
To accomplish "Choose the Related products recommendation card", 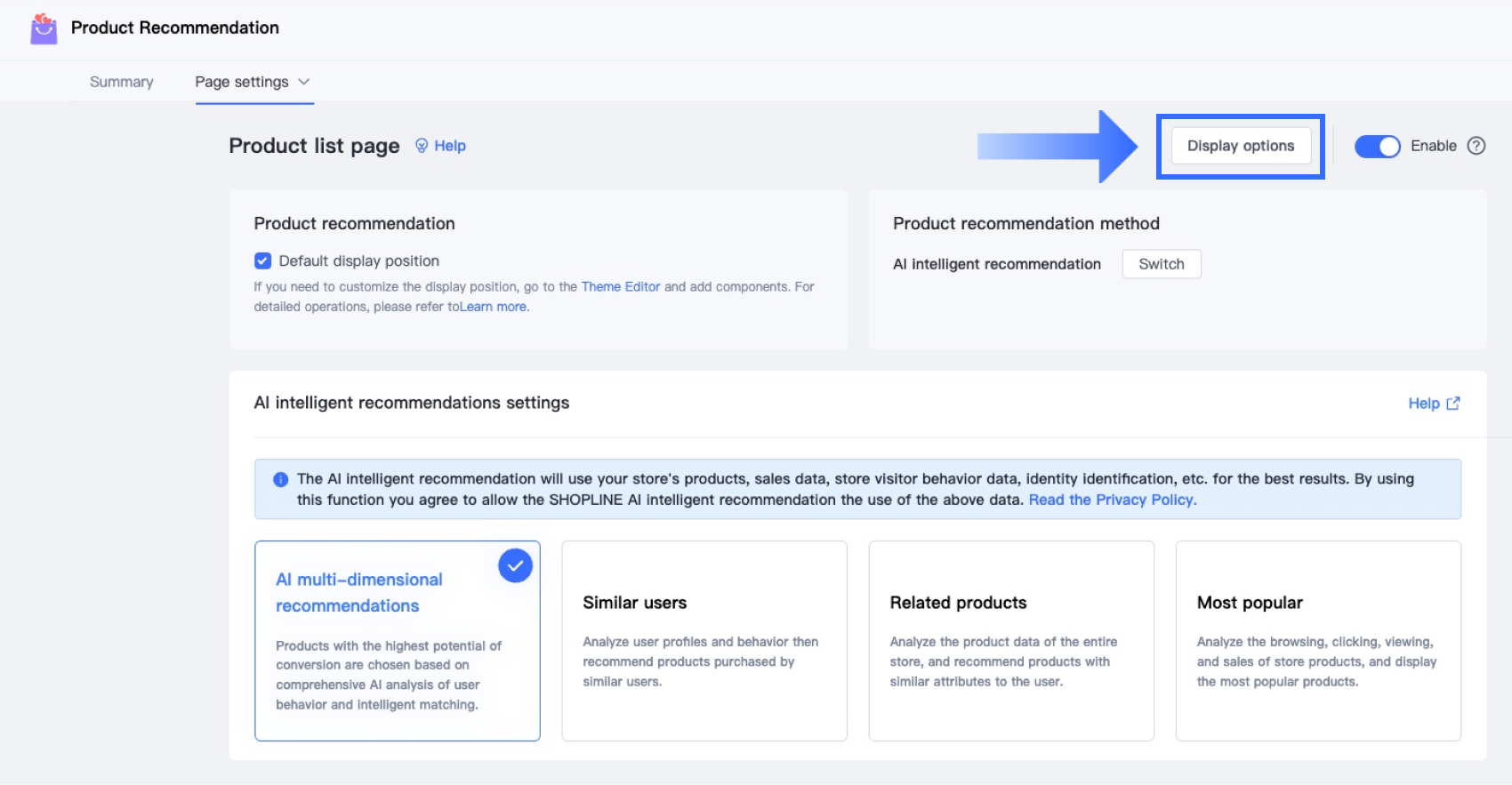I will click(1011, 640).
